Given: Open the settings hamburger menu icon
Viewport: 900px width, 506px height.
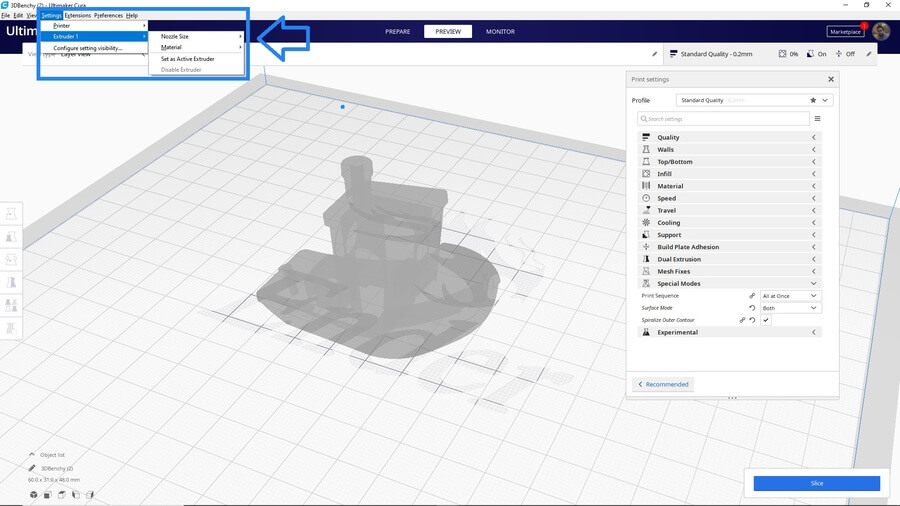Looking at the screenshot, I should 817,118.
